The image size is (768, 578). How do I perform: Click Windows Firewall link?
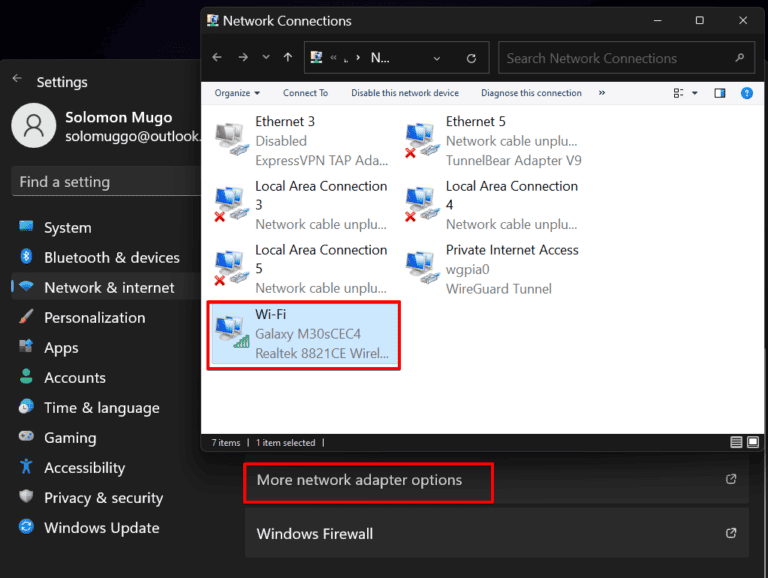click(x=314, y=533)
